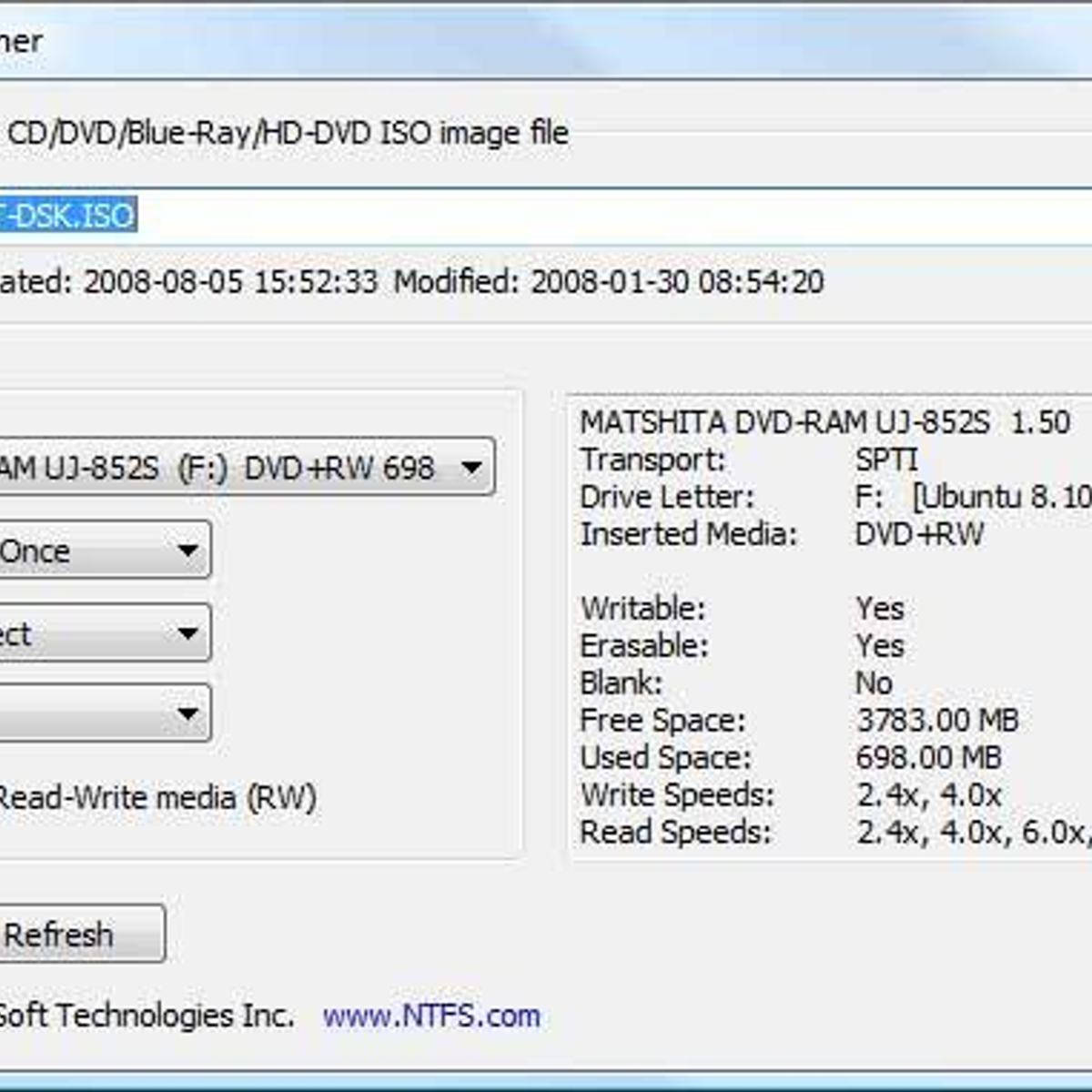Image resolution: width=1092 pixels, height=1092 pixels.
Task: Click the Transport SPTI value
Action: pos(886,460)
